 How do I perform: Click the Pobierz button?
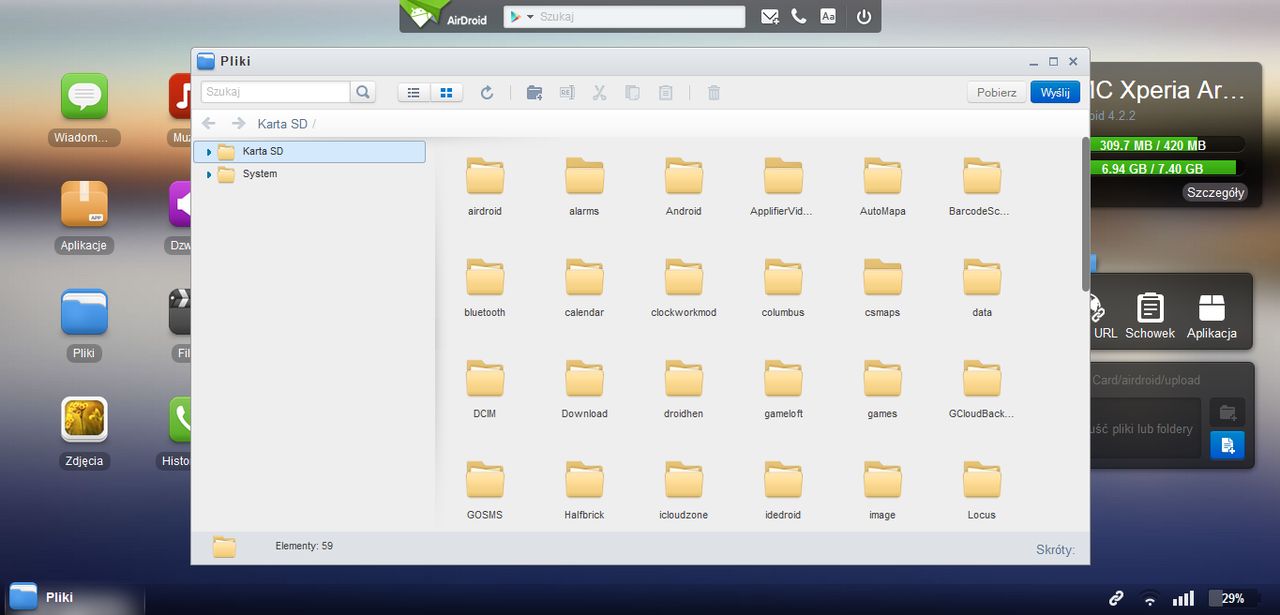997,92
